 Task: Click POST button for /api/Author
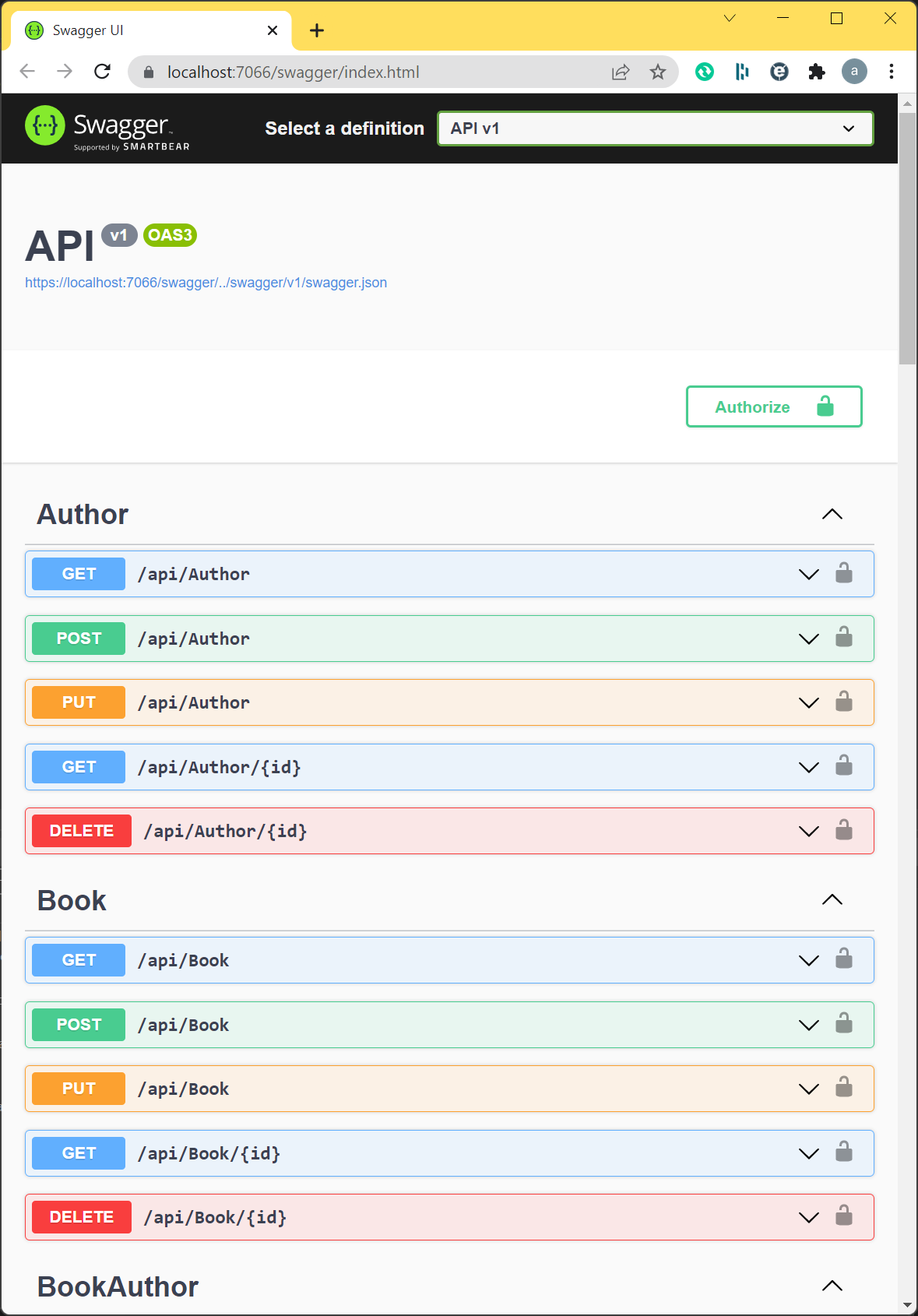pos(79,639)
